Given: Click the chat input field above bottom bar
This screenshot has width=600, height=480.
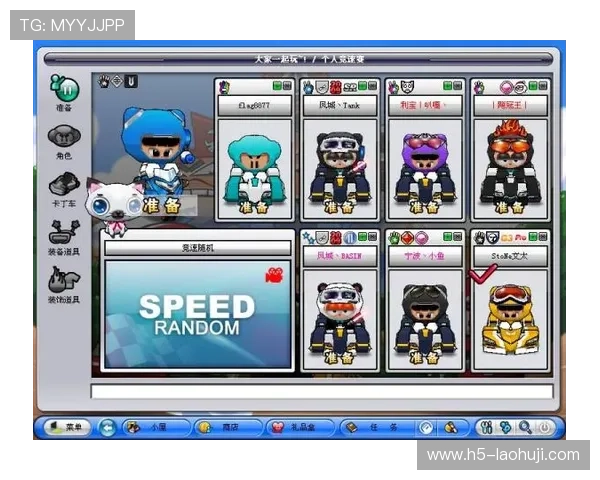Looking at the screenshot, I should [x=320, y=392].
